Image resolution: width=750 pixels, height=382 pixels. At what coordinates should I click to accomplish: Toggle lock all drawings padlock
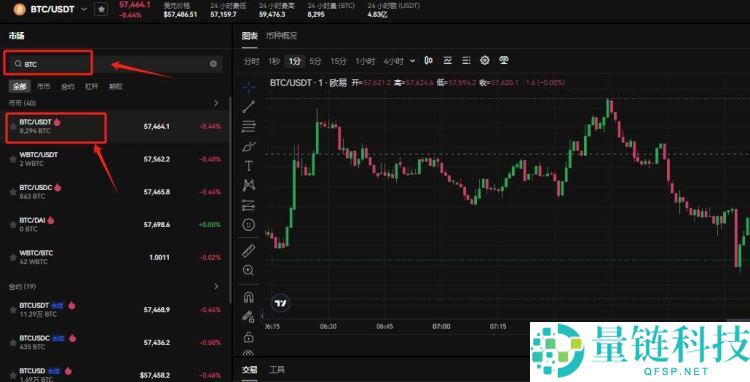point(249,338)
